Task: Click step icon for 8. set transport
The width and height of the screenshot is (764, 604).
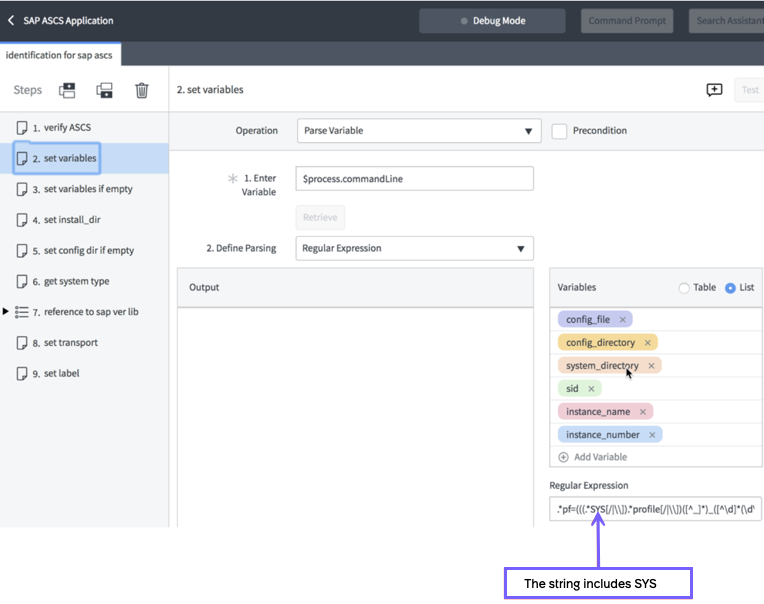Action: [22, 343]
